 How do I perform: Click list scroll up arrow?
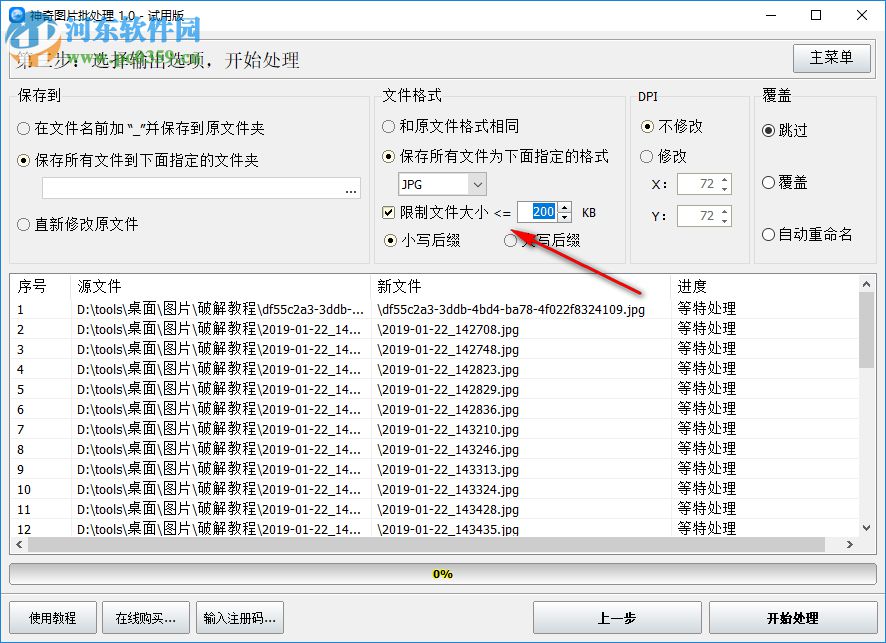(866, 284)
